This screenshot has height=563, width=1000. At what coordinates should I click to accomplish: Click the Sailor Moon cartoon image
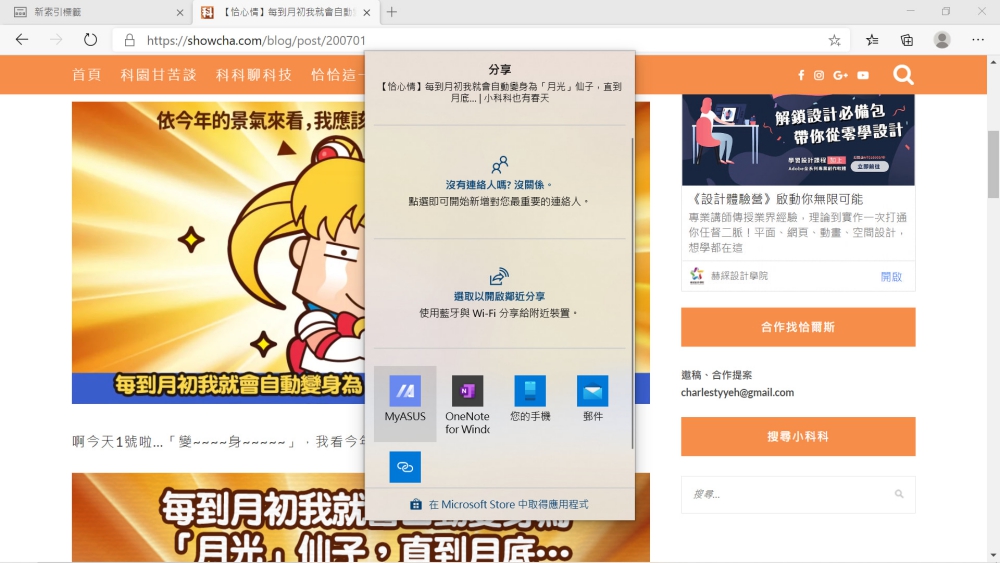click(218, 252)
